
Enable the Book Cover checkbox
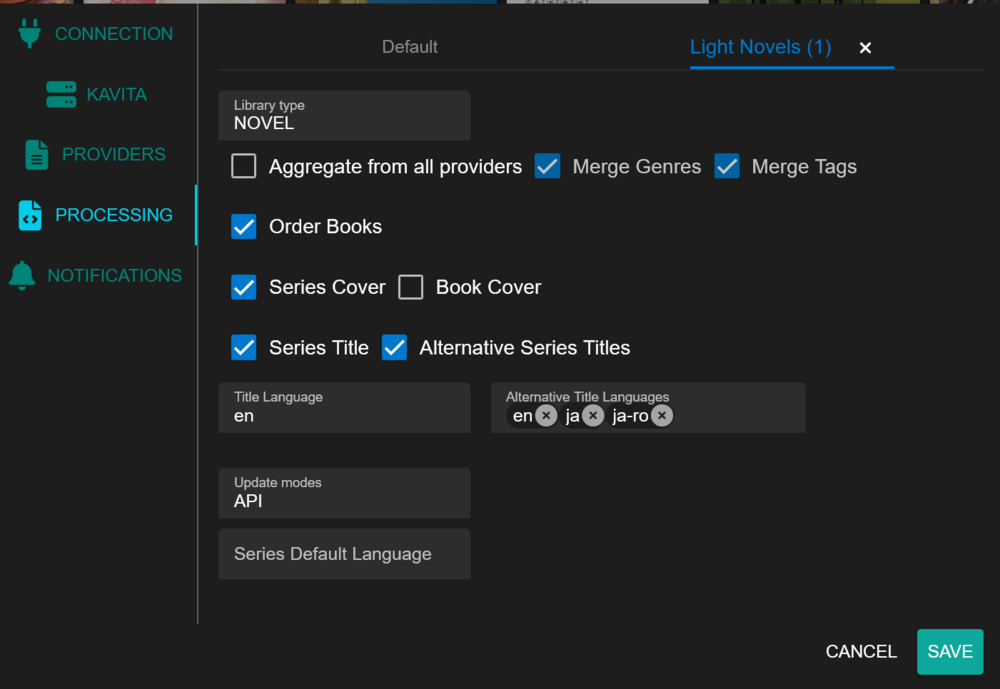click(411, 287)
